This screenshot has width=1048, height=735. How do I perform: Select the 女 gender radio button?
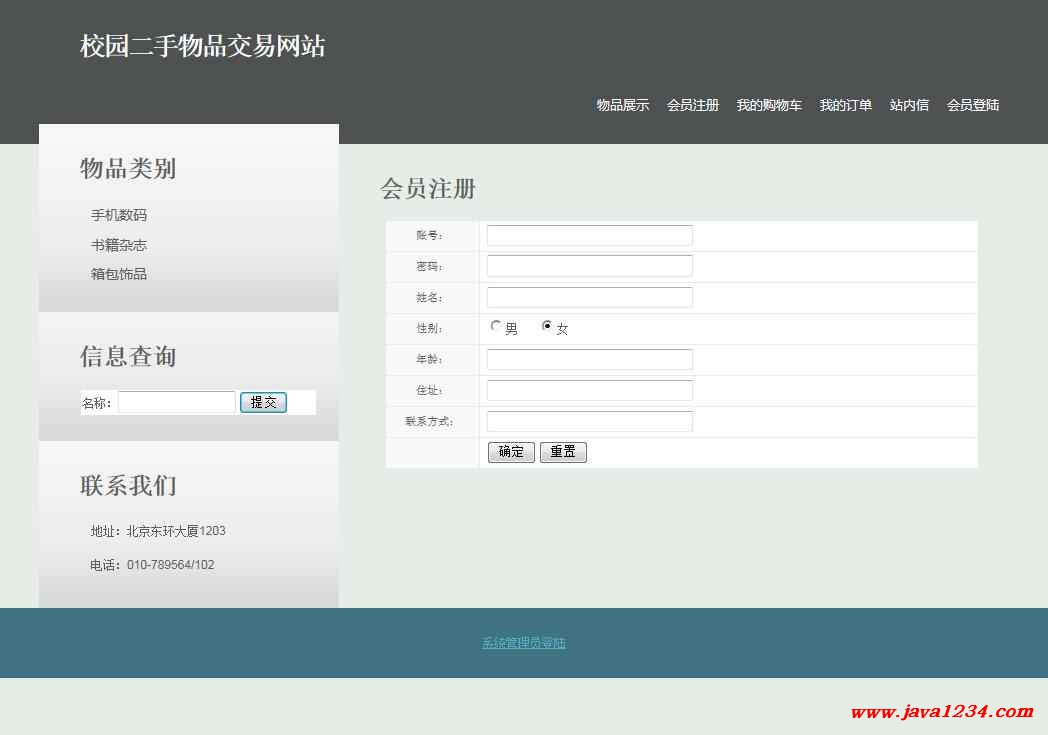pos(547,326)
